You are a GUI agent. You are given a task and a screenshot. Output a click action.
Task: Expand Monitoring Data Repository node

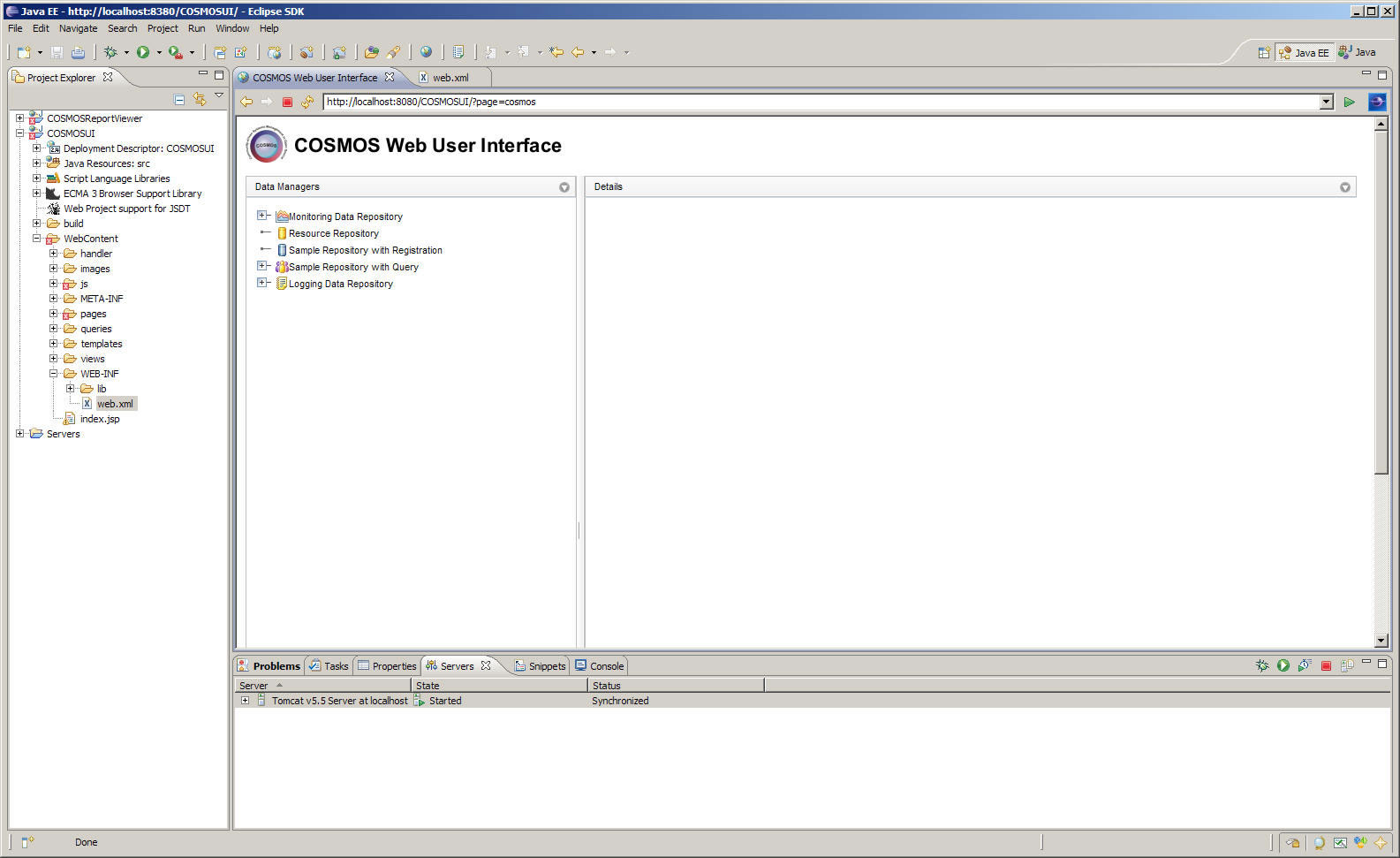click(x=262, y=216)
